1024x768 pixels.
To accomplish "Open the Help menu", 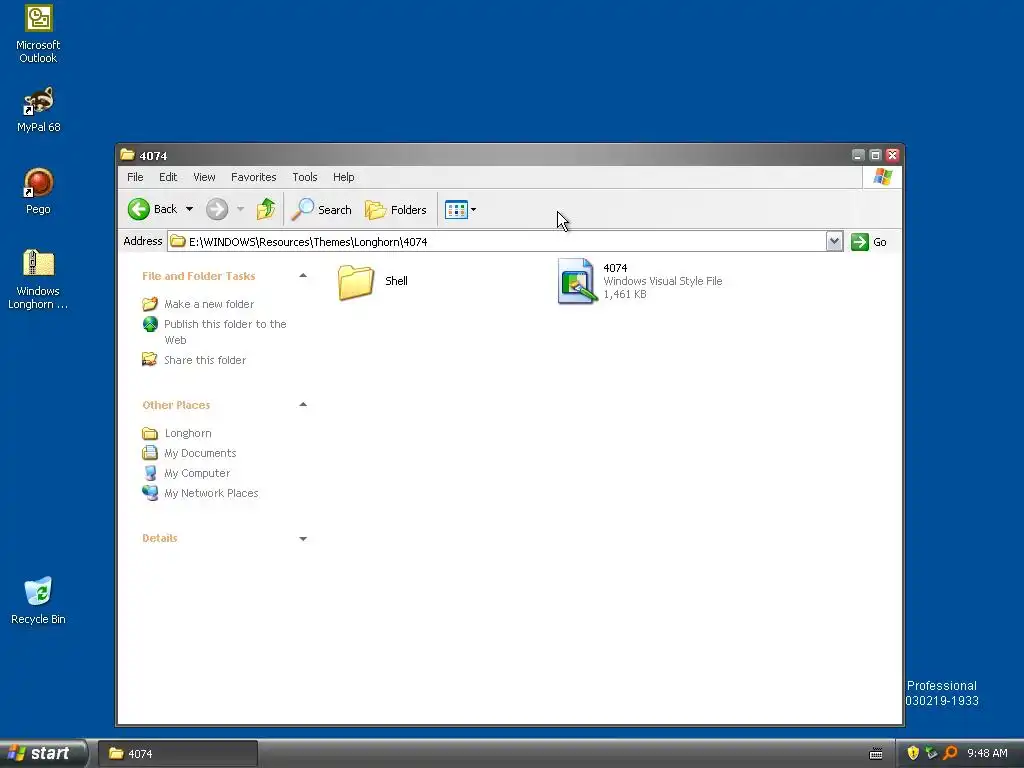I will tap(344, 177).
